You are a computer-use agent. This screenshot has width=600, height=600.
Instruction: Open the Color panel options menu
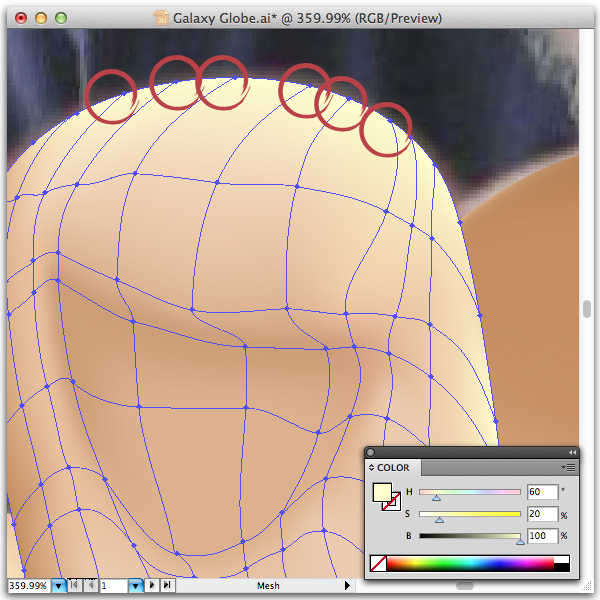[x=568, y=467]
